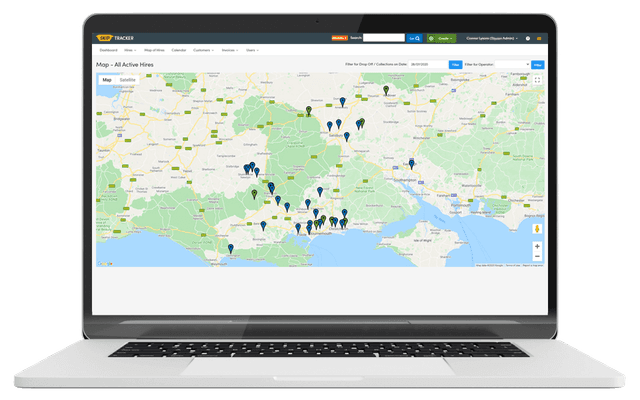This screenshot has width=640, height=400.
Task: Toggle the map fullscreen view icon
Action: coord(537,80)
